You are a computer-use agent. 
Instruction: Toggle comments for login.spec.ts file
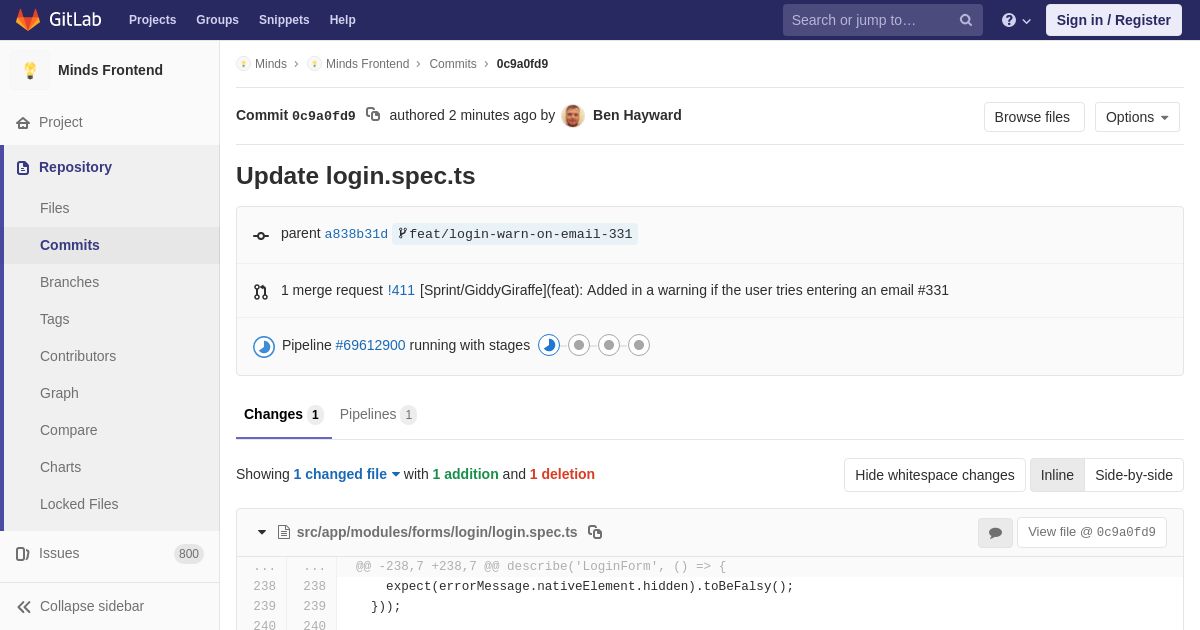tap(995, 533)
